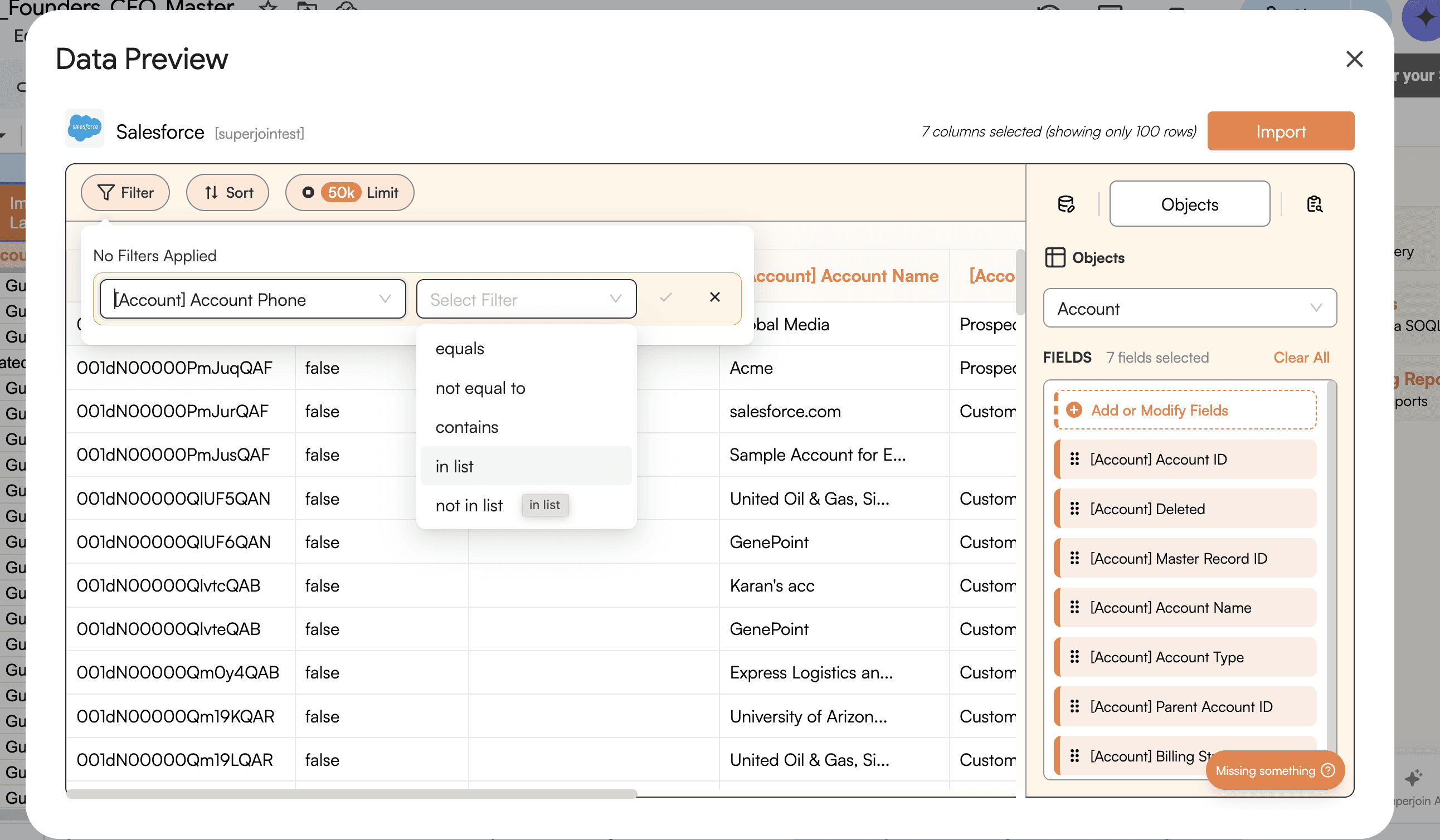Select the Karan's acc cell
The image size is (1440, 840).
(834, 585)
